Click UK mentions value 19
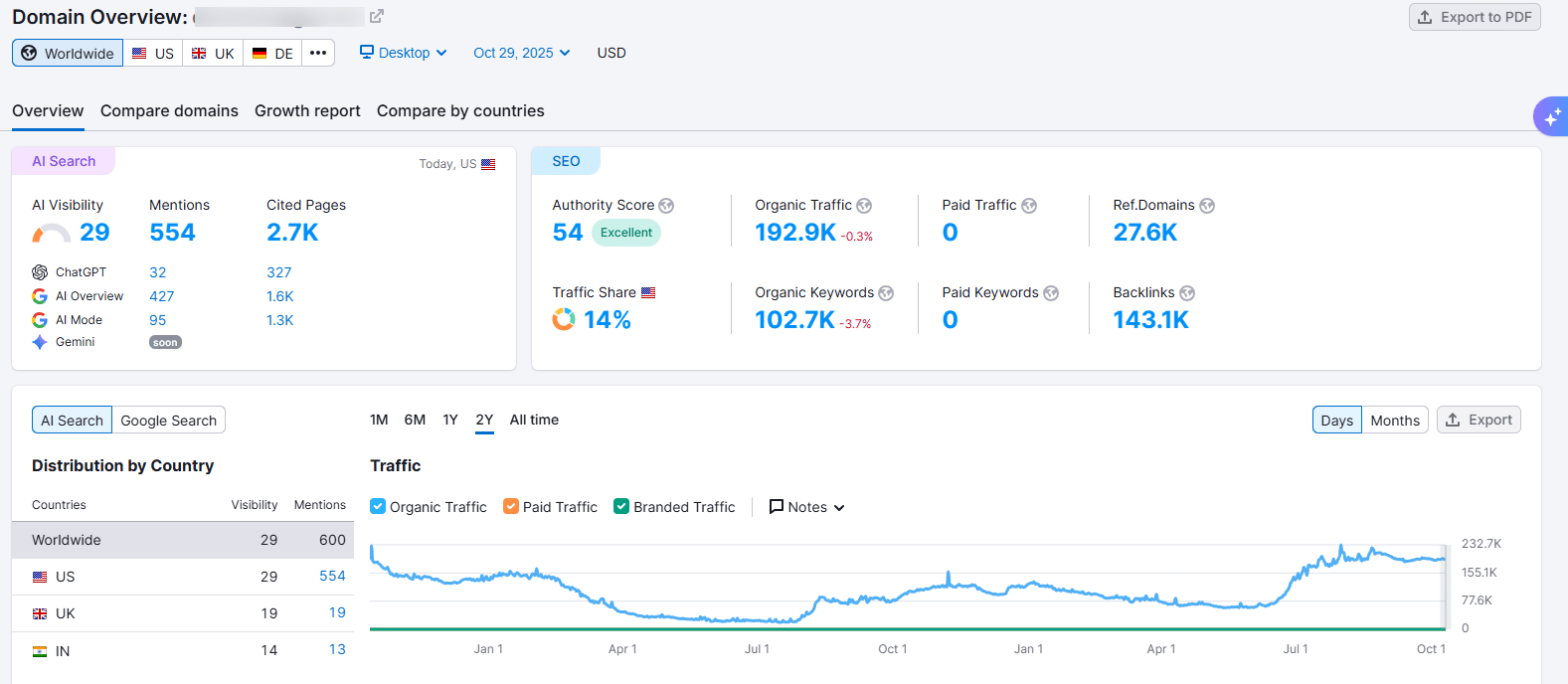 337,613
